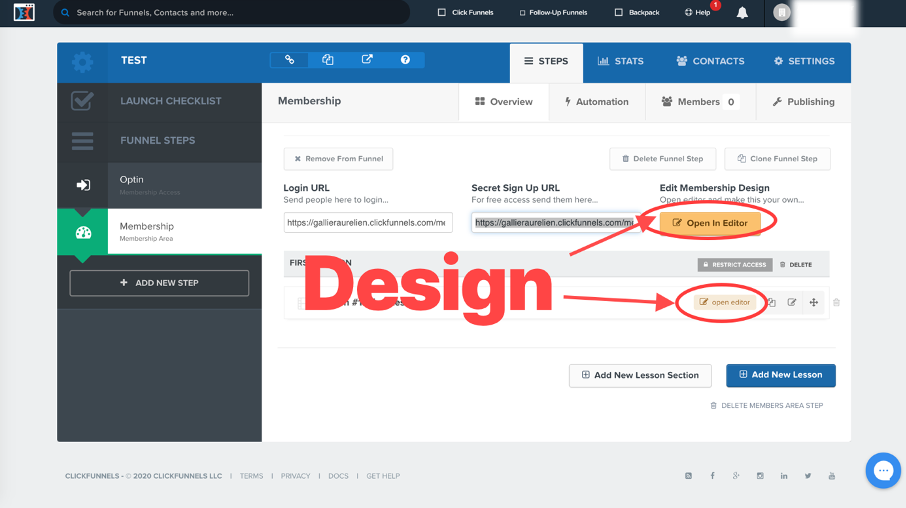Click the question mark help icon
This screenshot has height=508, width=906.
point(405,60)
